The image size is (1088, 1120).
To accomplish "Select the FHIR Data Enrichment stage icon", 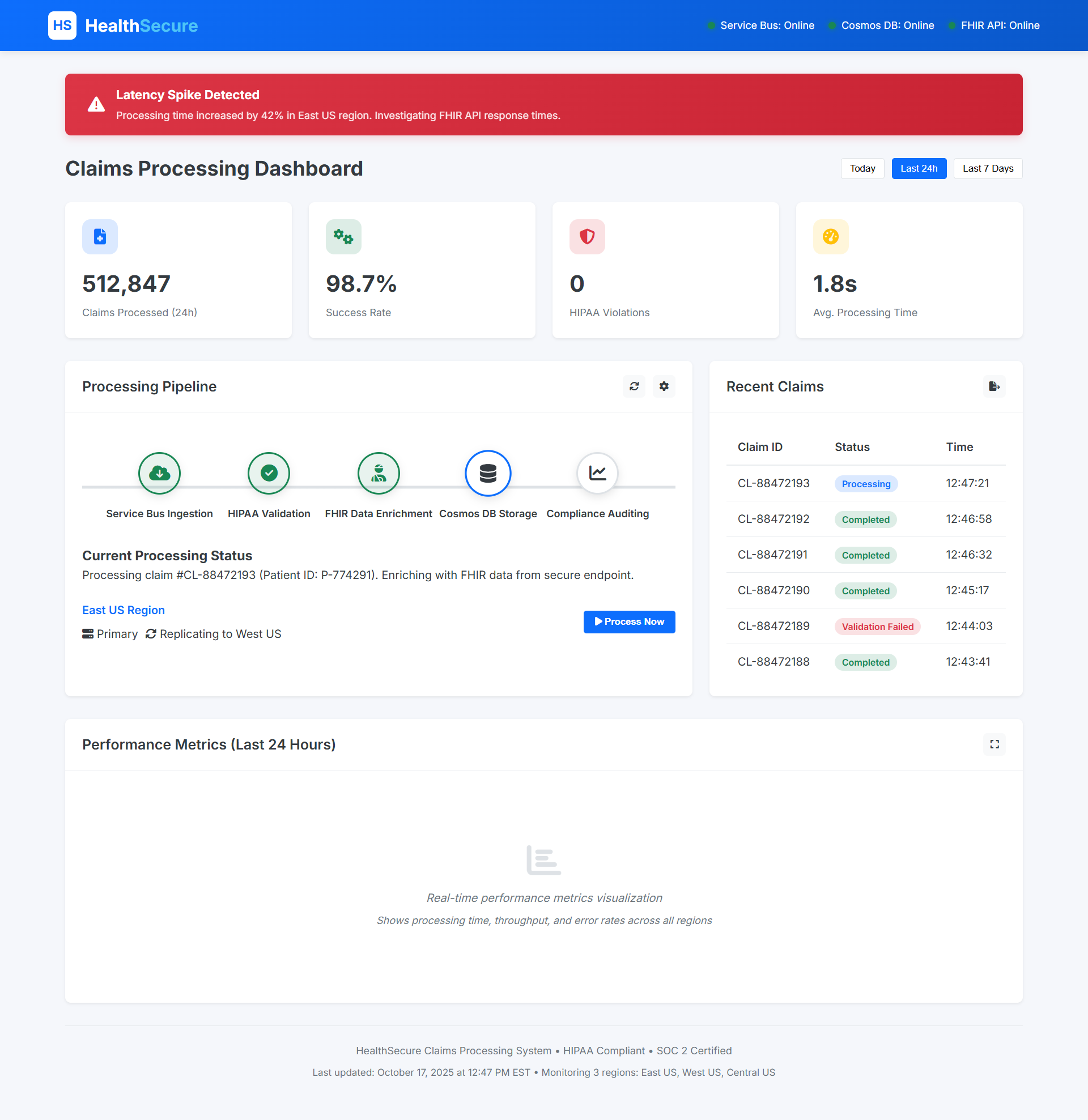I will click(x=379, y=473).
